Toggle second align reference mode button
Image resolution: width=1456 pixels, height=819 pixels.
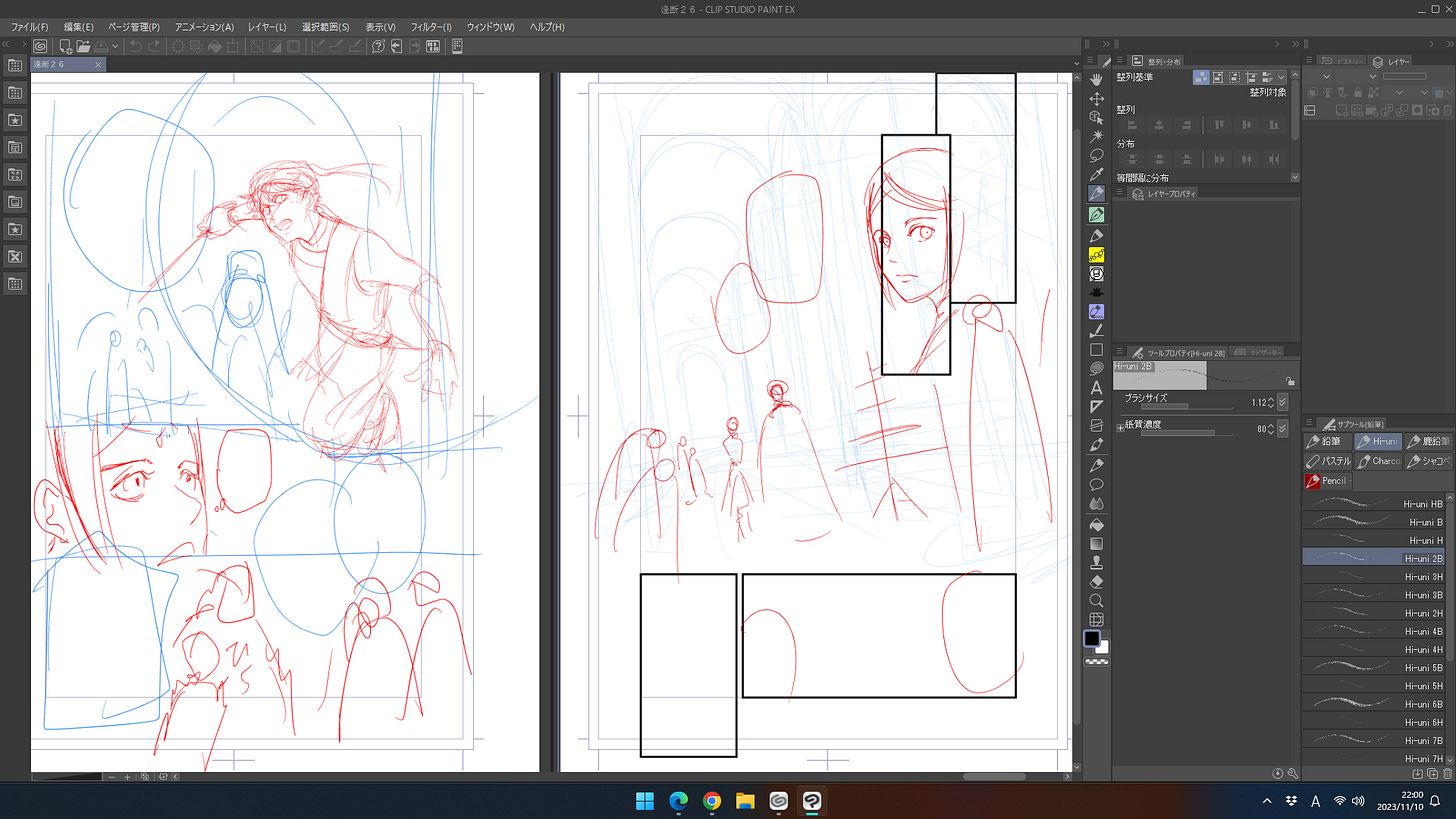click(1219, 77)
